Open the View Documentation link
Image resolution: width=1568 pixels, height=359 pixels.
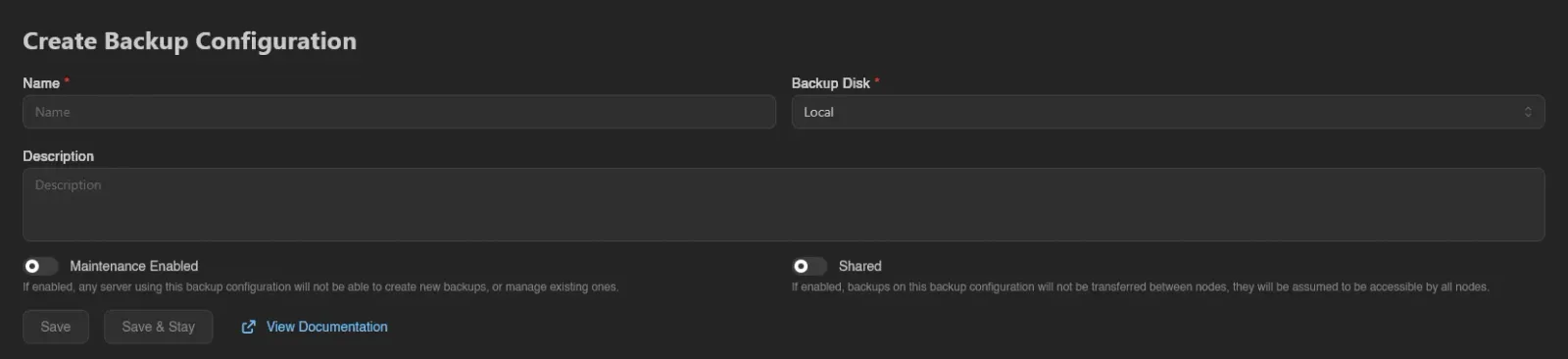tap(326, 327)
